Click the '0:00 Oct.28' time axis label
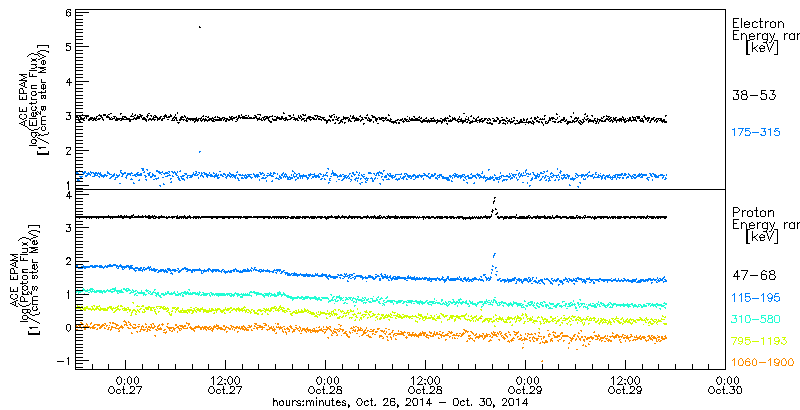The image size is (800, 410). click(x=326, y=385)
